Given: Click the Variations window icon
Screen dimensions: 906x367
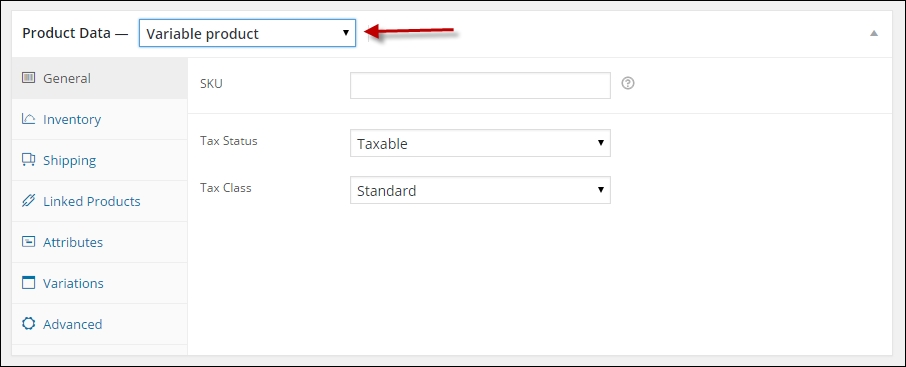Looking at the screenshot, I should (28, 283).
